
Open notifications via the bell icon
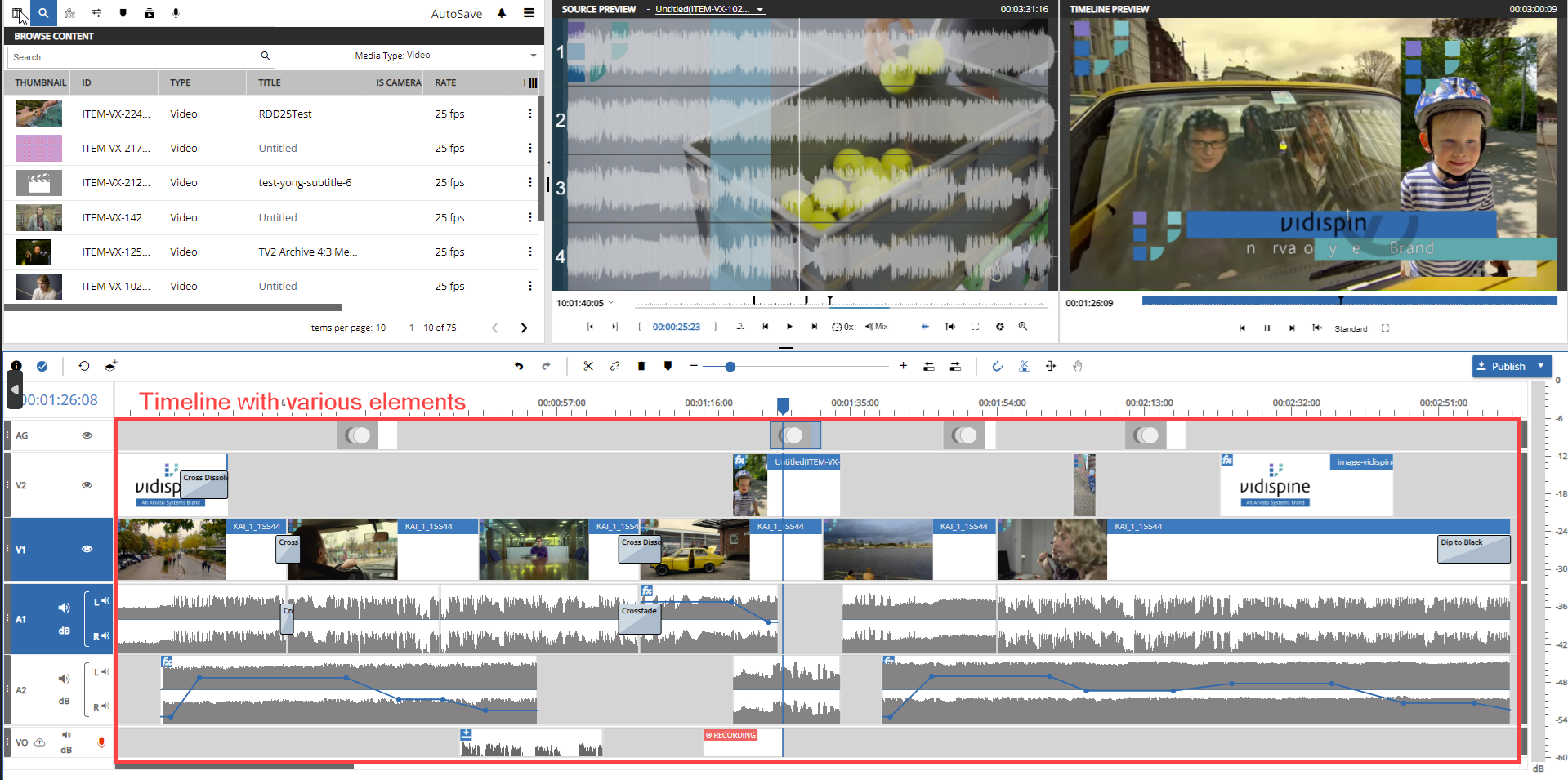point(501,13)
